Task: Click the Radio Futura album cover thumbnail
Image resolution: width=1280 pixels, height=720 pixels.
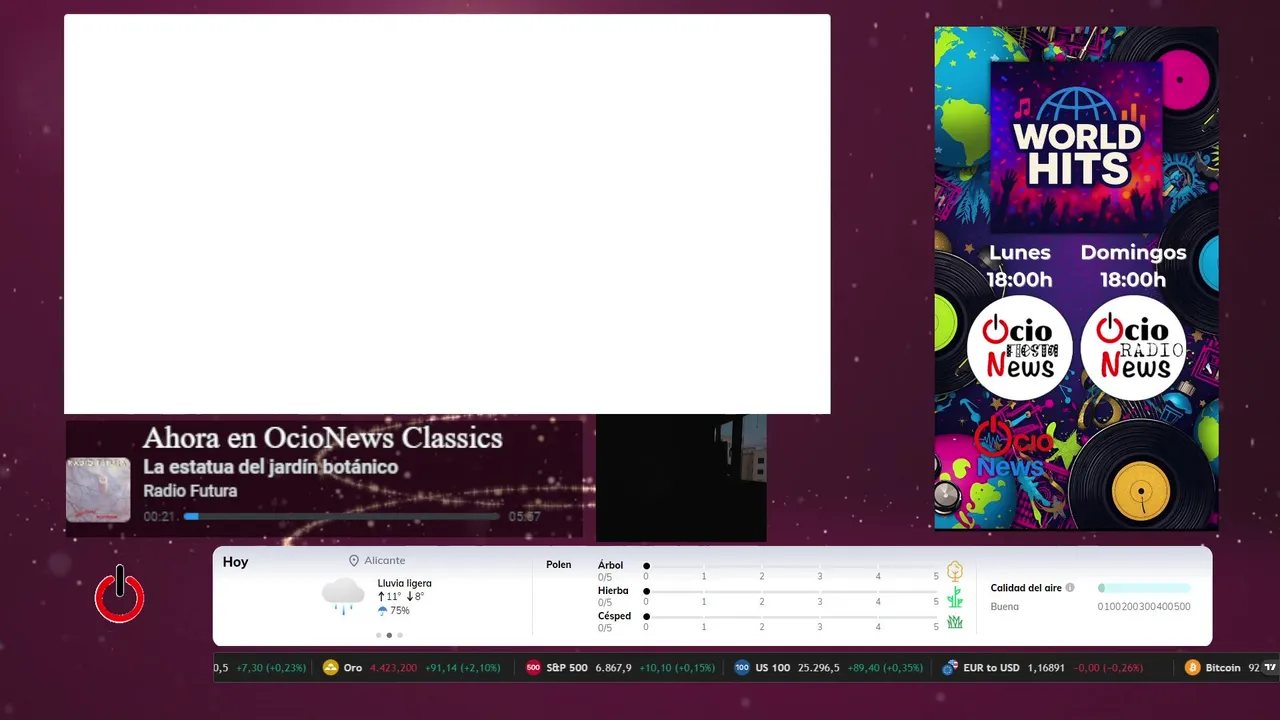Action: tap(98, 490)
